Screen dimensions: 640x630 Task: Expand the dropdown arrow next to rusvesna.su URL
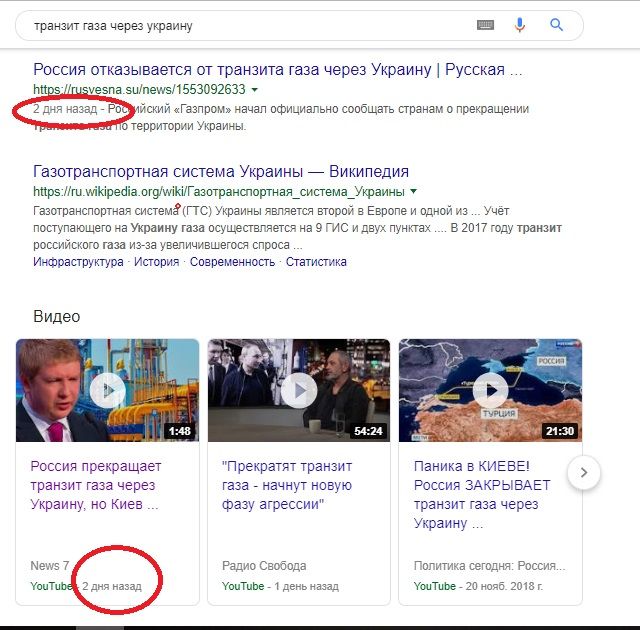(x=255, y=89)
